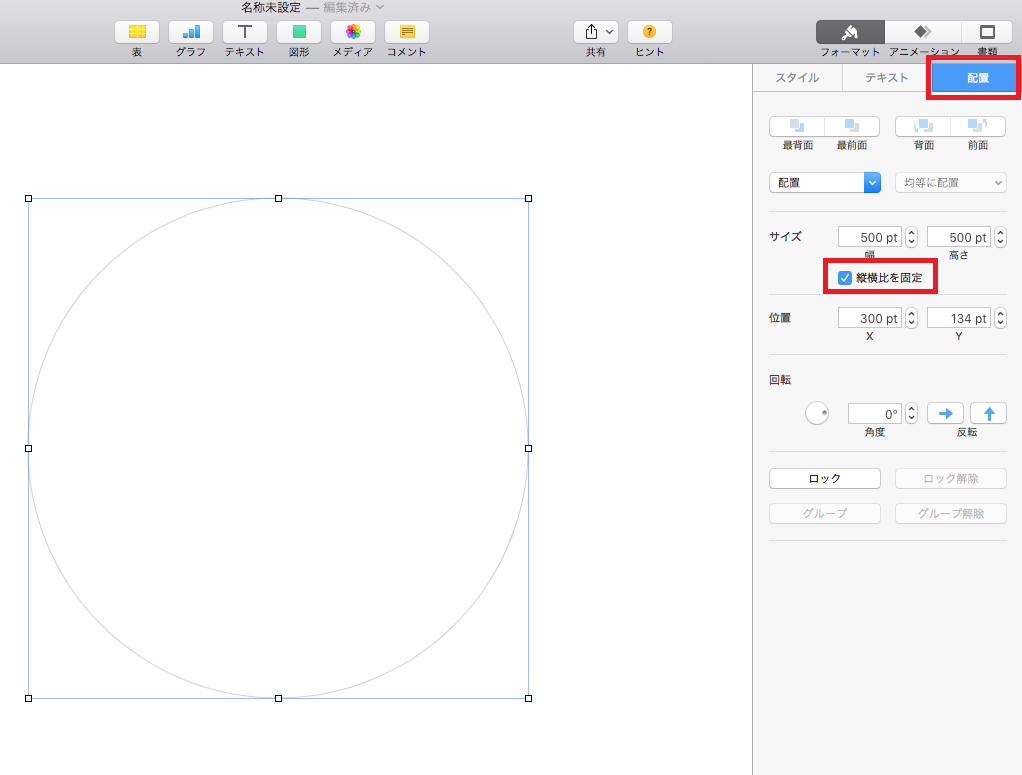Viewport: 1022px width, 775px height.
Task: Click the rotation angle dial
Action: click(817, 413)
